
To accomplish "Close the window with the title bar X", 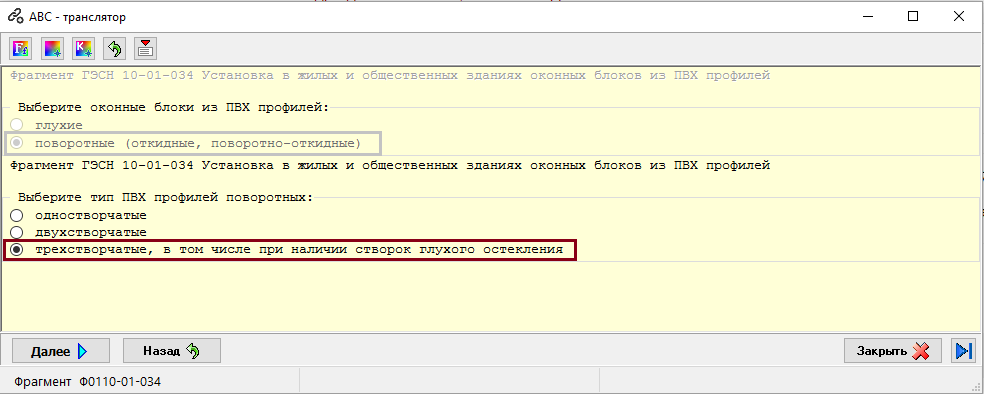I will click(x=959, y=16).
